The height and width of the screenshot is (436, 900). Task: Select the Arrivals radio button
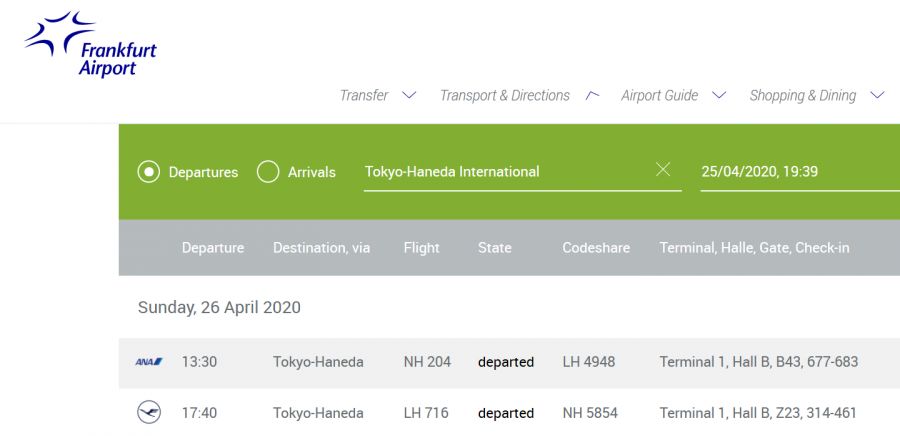(x=268, y=172)
